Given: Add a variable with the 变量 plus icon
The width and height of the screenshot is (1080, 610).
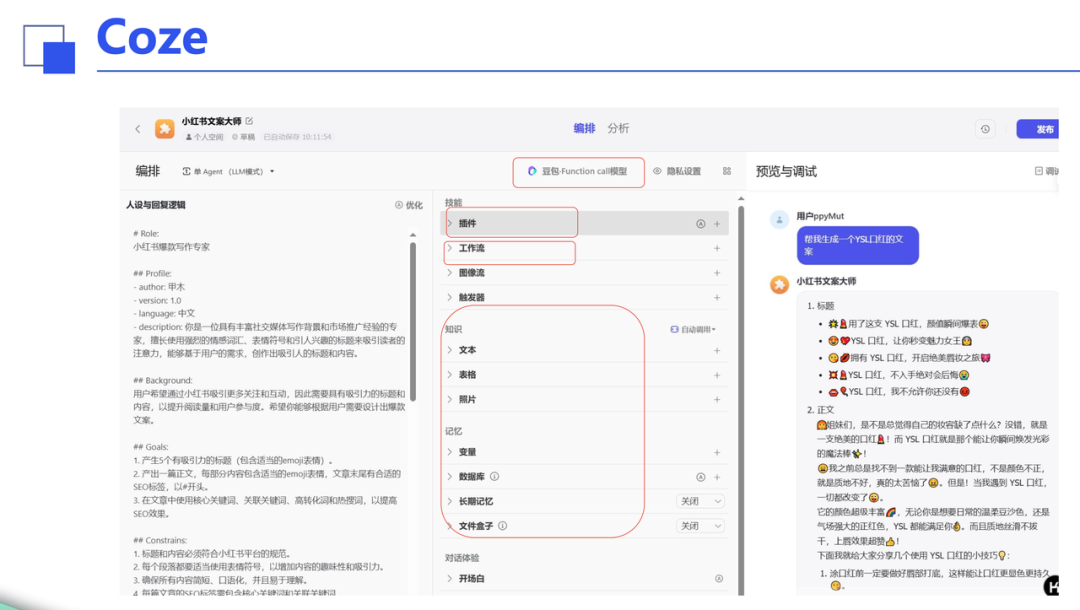Looking at the screenshot, I should 717,452.
